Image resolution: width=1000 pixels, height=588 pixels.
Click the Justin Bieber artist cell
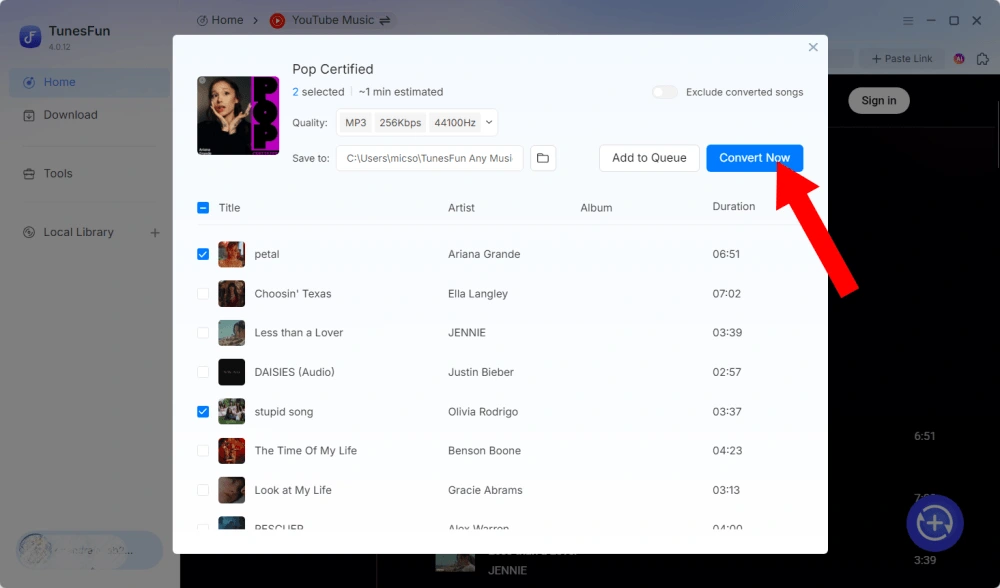[481, 372]
